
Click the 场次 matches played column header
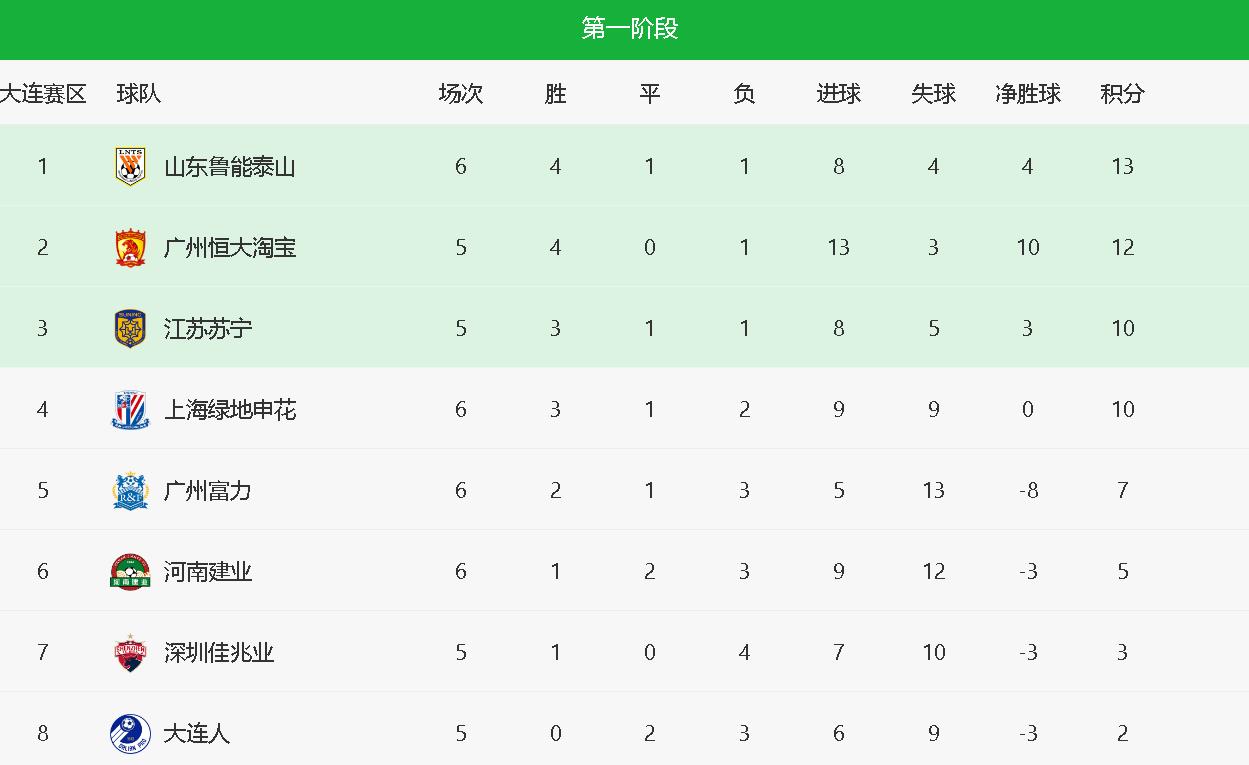[x=461, y=94]
